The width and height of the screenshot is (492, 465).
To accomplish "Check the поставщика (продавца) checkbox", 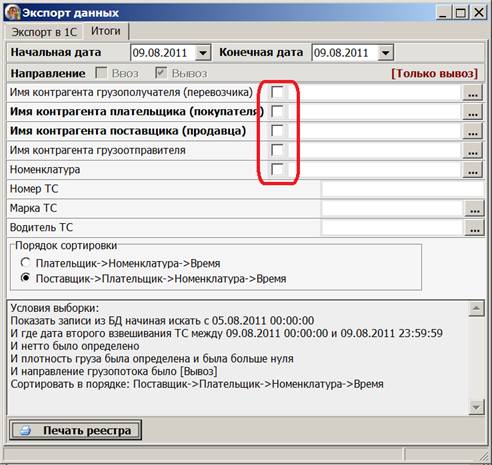I will pyautogui.click(x=277, y=131).
